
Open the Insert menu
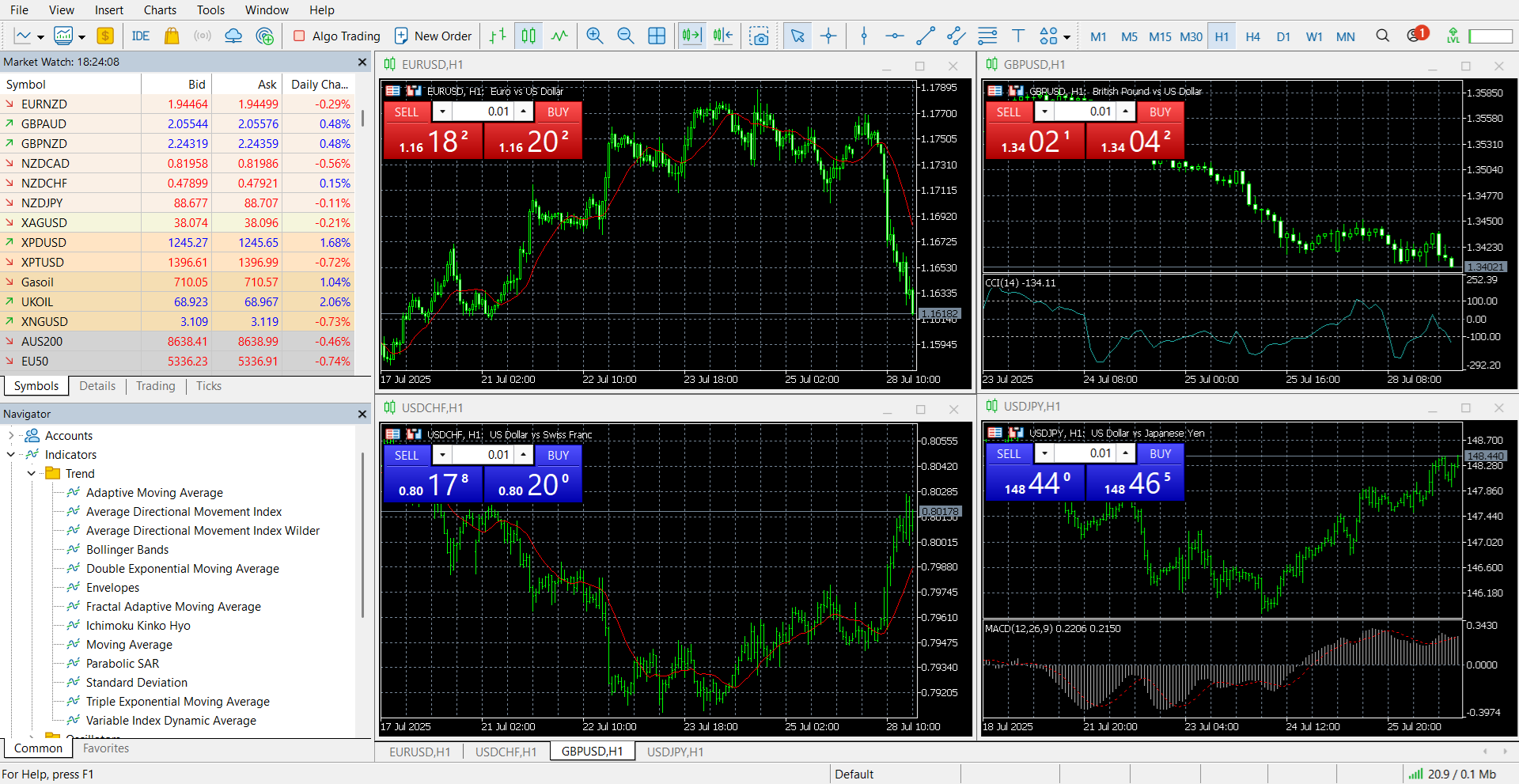tap(109, 10)
